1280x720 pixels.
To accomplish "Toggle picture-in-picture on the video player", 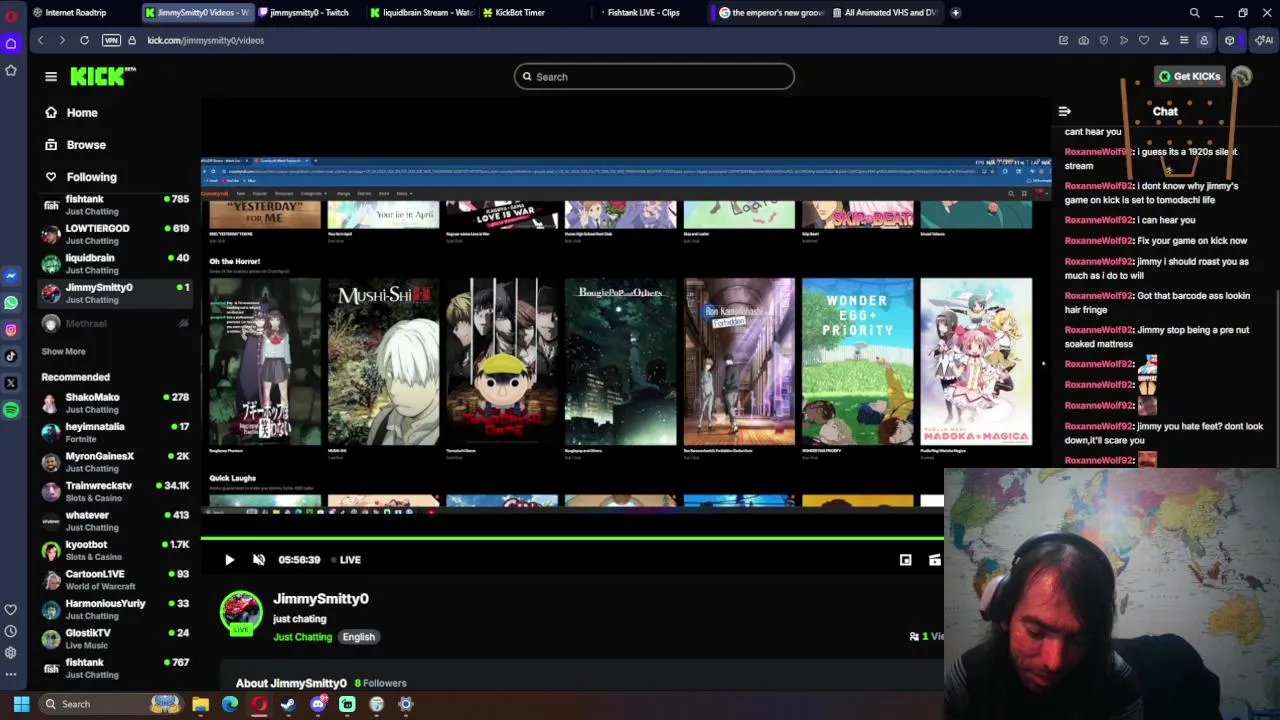I will coord(905,560).
